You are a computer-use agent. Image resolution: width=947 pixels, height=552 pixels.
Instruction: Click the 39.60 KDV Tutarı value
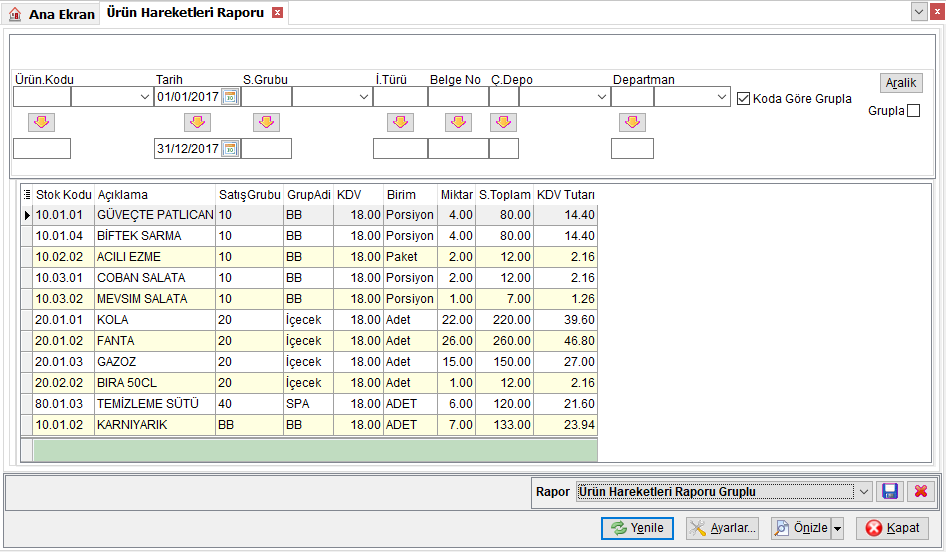566,320
